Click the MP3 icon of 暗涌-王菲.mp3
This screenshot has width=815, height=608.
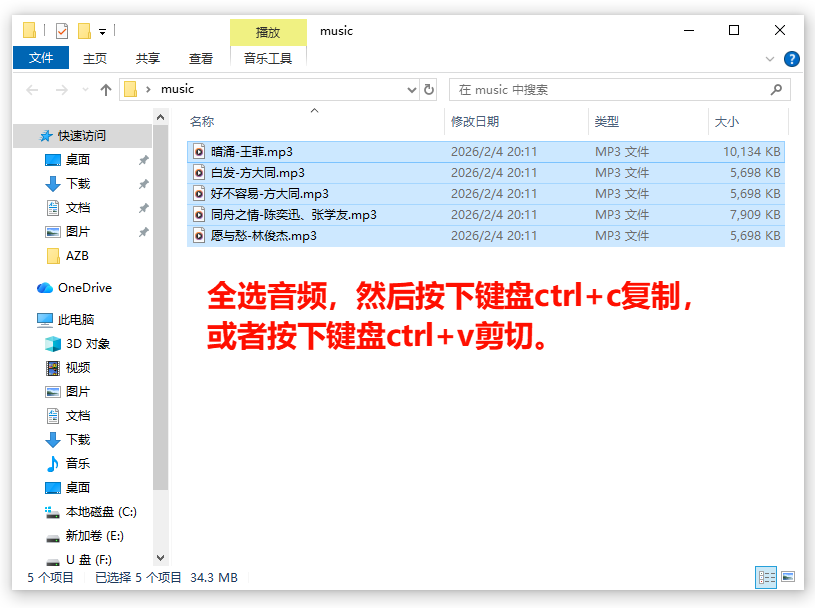200,151
